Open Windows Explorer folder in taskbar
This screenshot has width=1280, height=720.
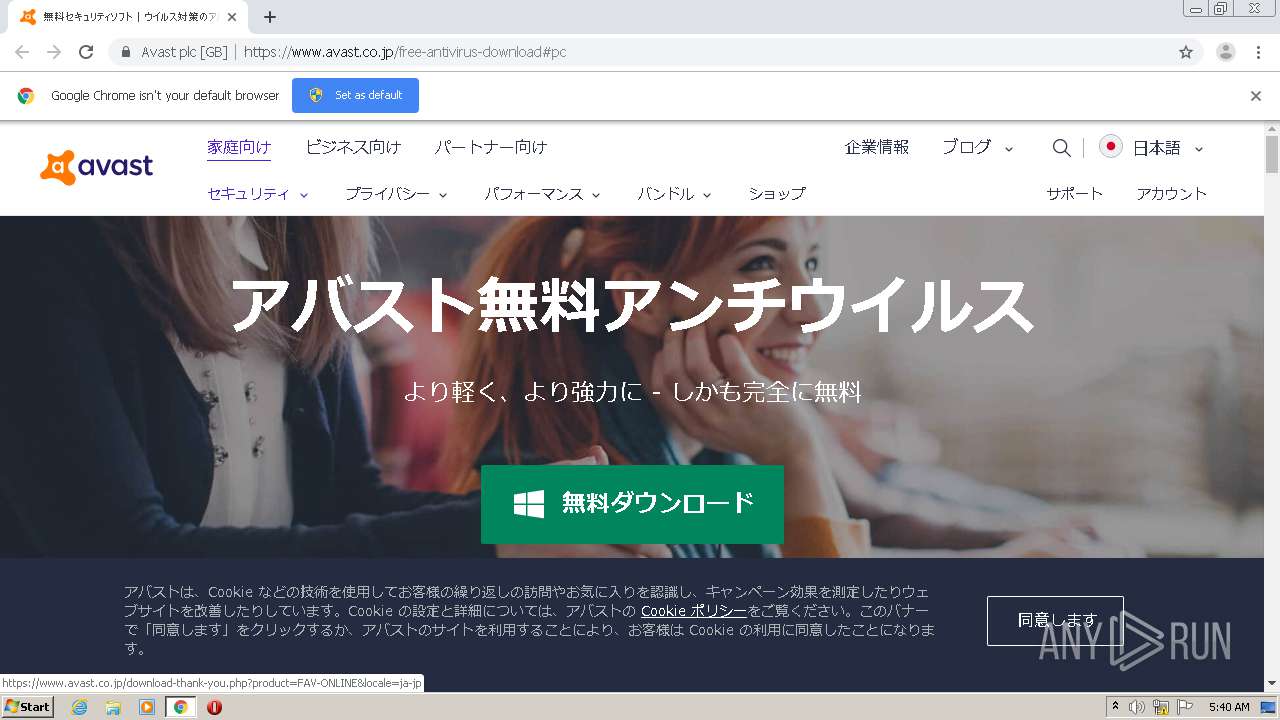[113, 707]
